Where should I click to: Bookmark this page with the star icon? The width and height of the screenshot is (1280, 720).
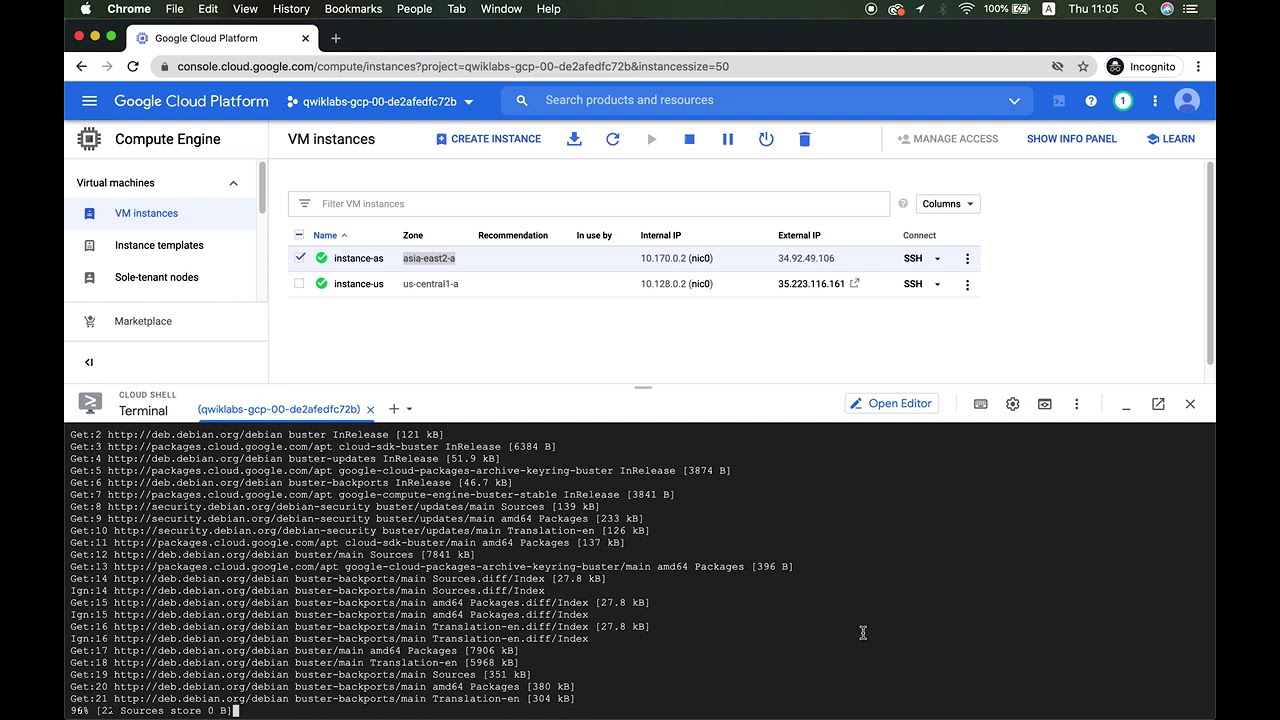pyautogui.click(x=1083, y=67)
